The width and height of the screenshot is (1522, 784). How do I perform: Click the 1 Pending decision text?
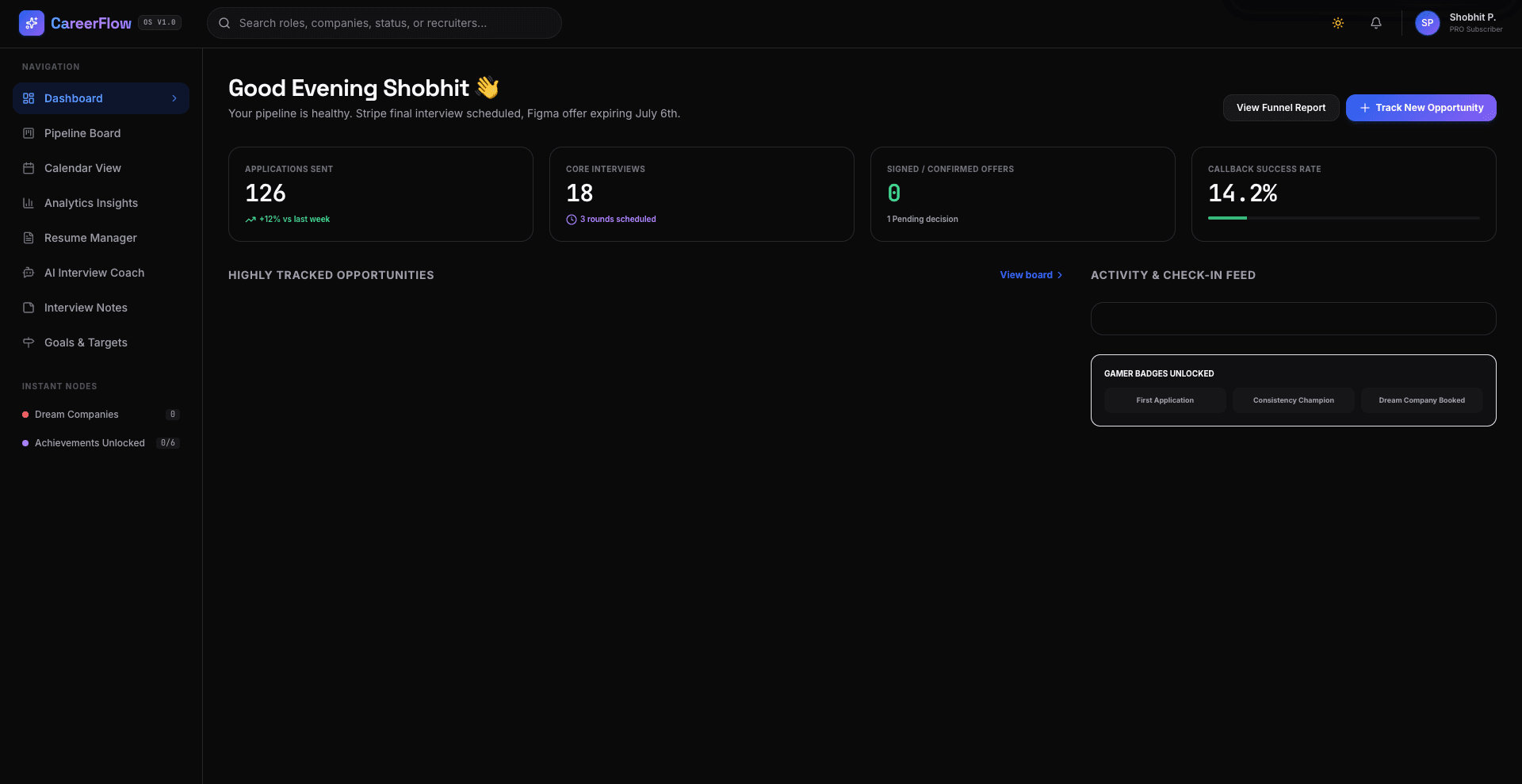coord(923,220)
